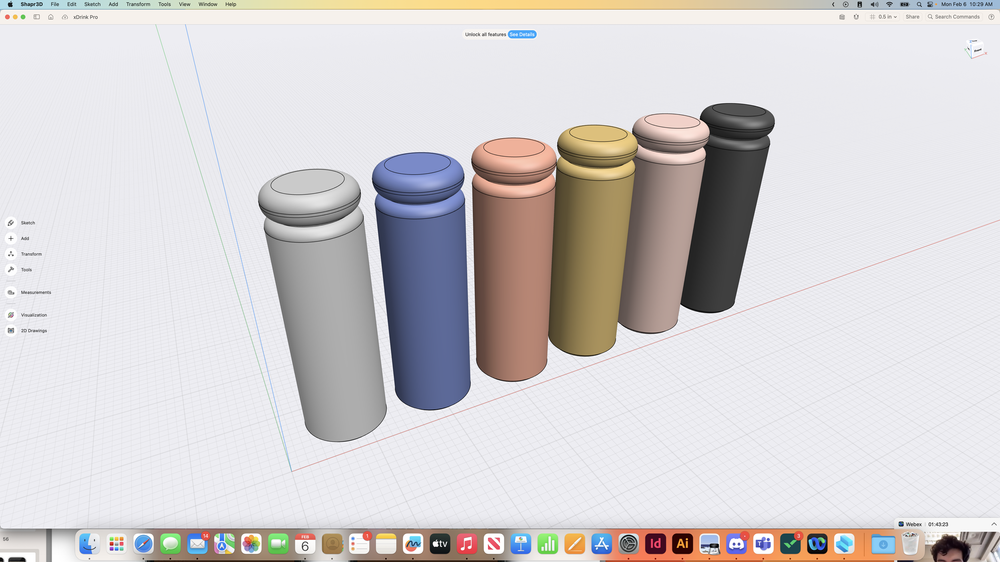Open the items manager layers icon
The image size is (1000, 562).
click(842, 17)
